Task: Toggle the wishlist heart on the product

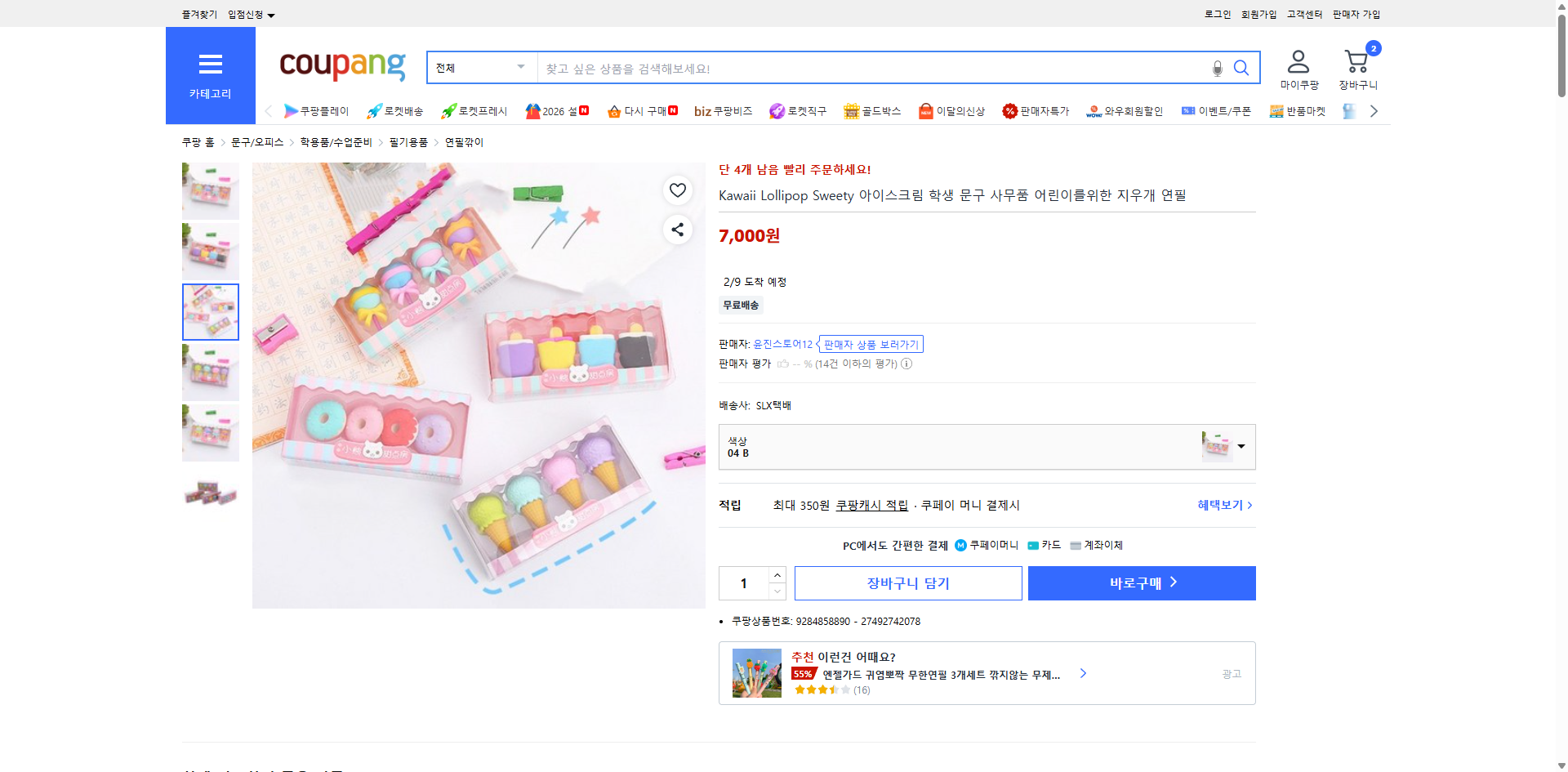Action: 677,190
